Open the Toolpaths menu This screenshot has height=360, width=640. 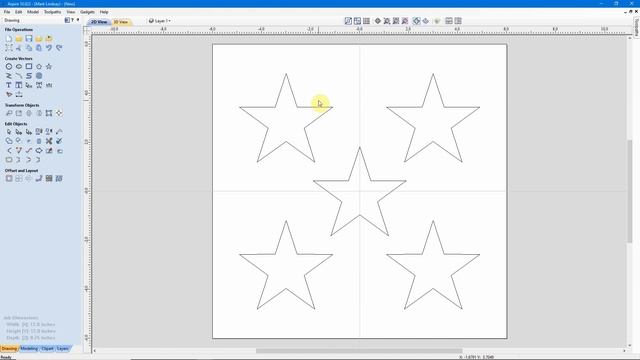[52, 12]
